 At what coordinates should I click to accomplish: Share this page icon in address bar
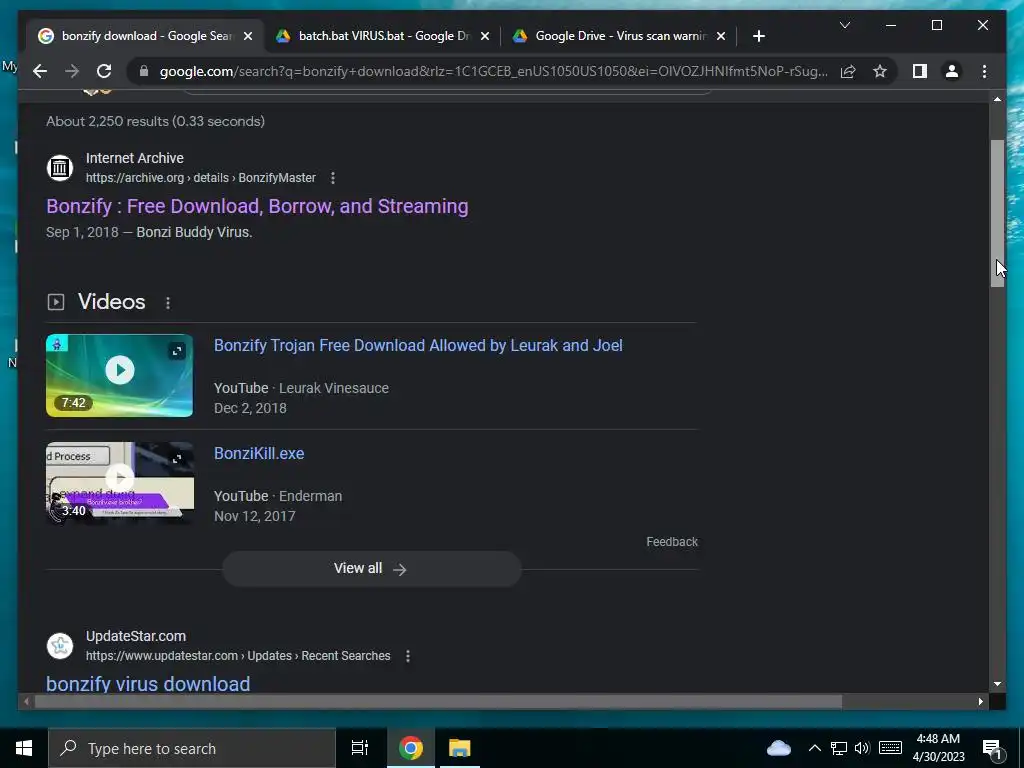pyautogui.click(x=848, y=71)
